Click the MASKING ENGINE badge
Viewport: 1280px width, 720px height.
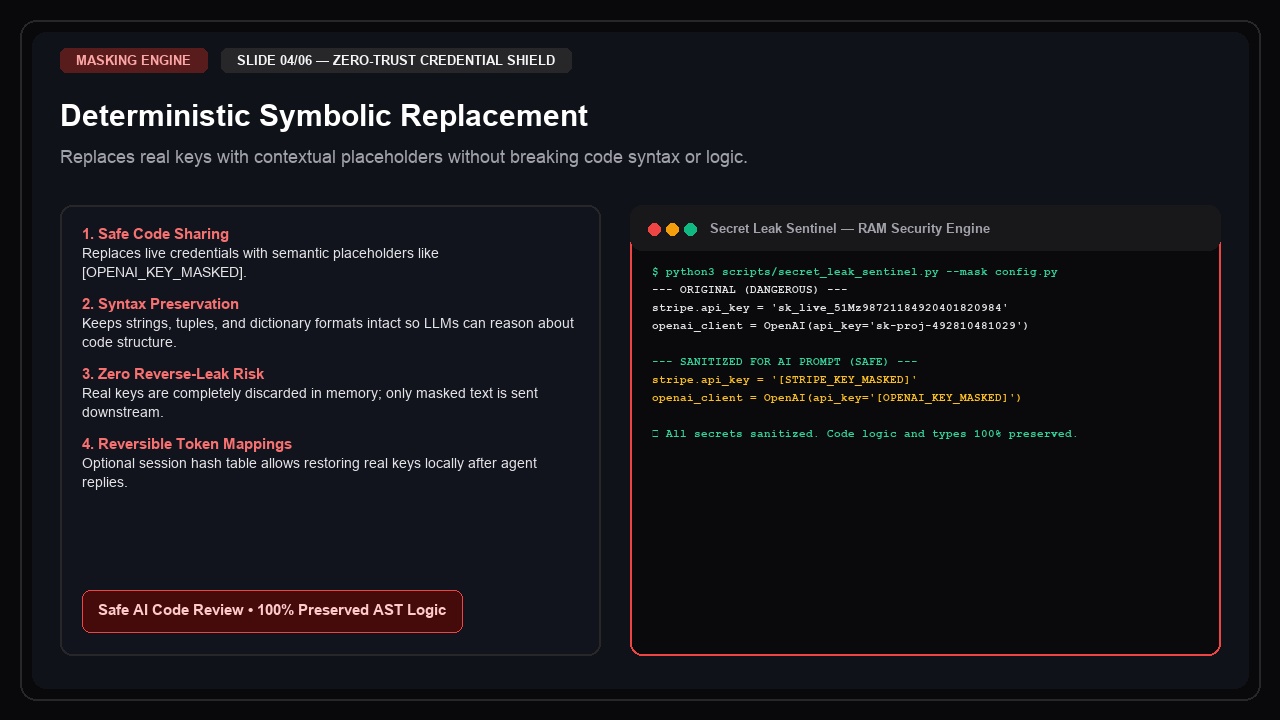133,60
